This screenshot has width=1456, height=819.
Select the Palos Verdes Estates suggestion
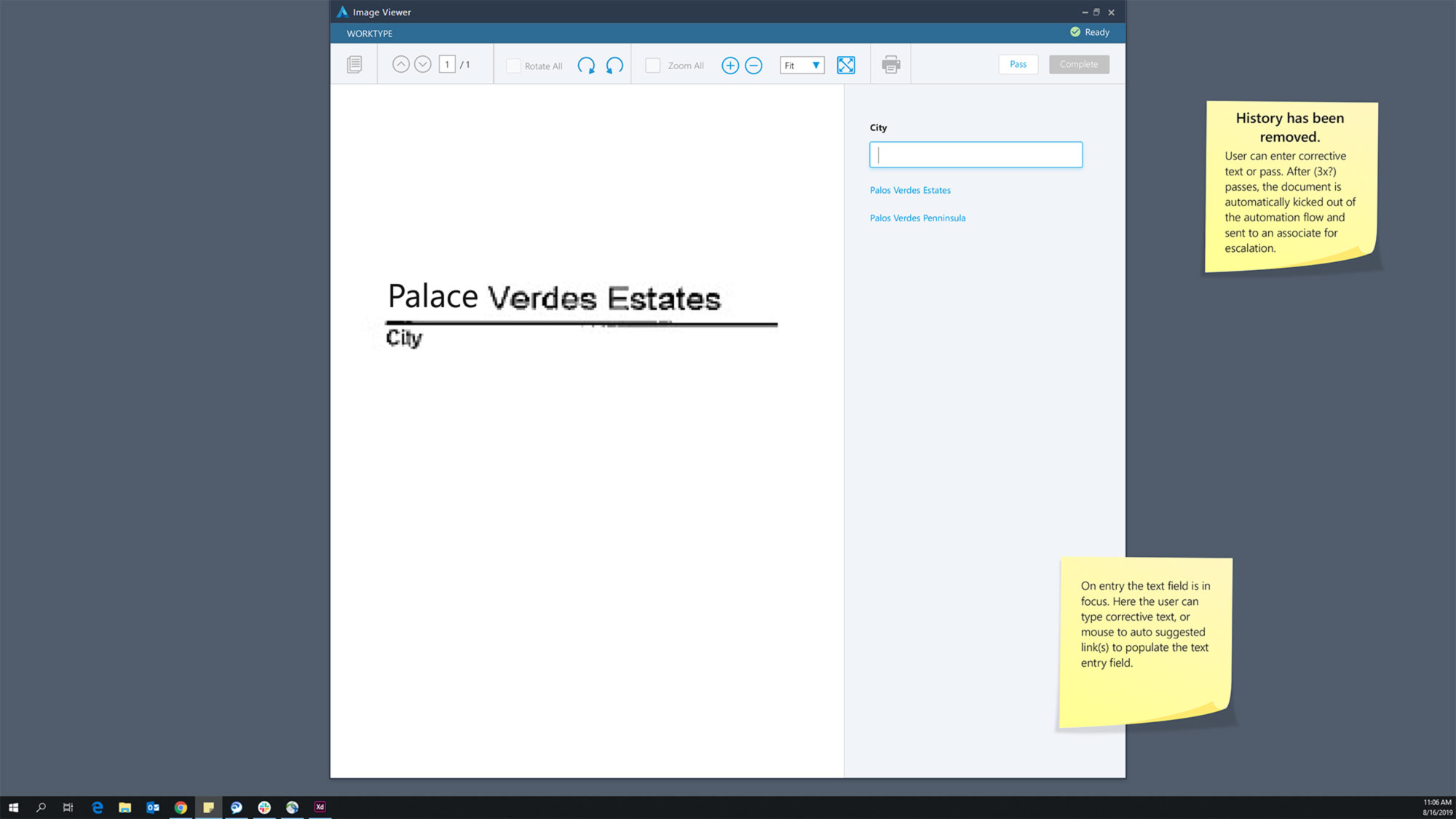tap(910, 190)
